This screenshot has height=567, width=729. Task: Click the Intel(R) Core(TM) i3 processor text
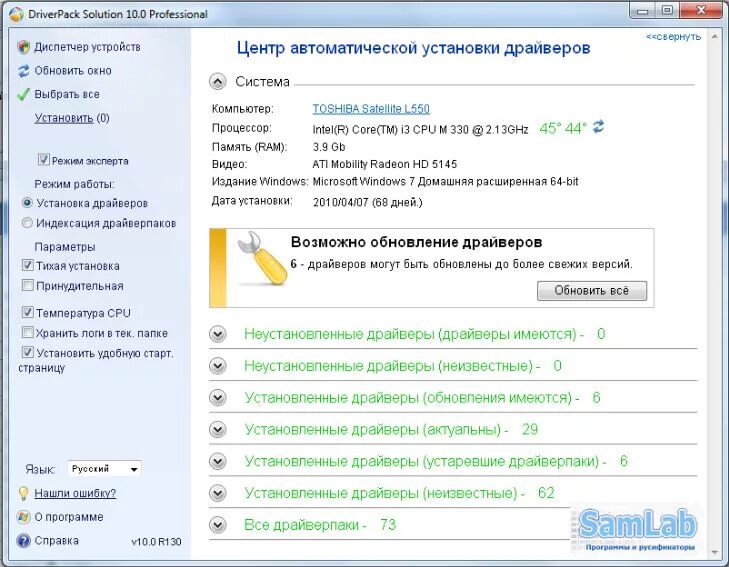point(420,129)
